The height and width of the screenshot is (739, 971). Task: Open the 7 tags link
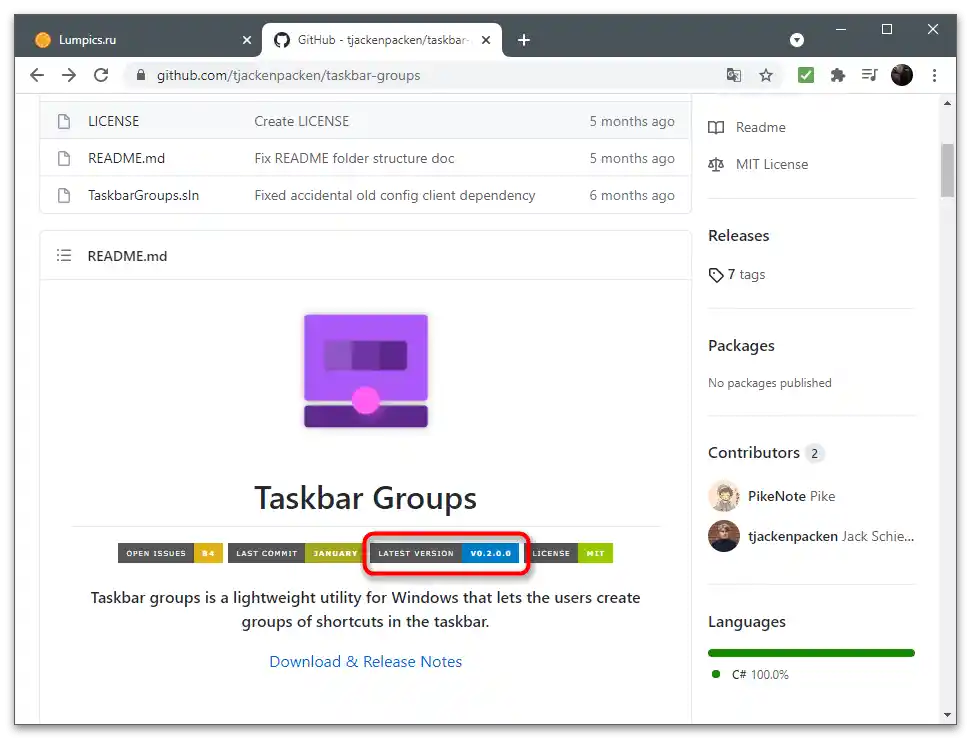tap(746, 274)
